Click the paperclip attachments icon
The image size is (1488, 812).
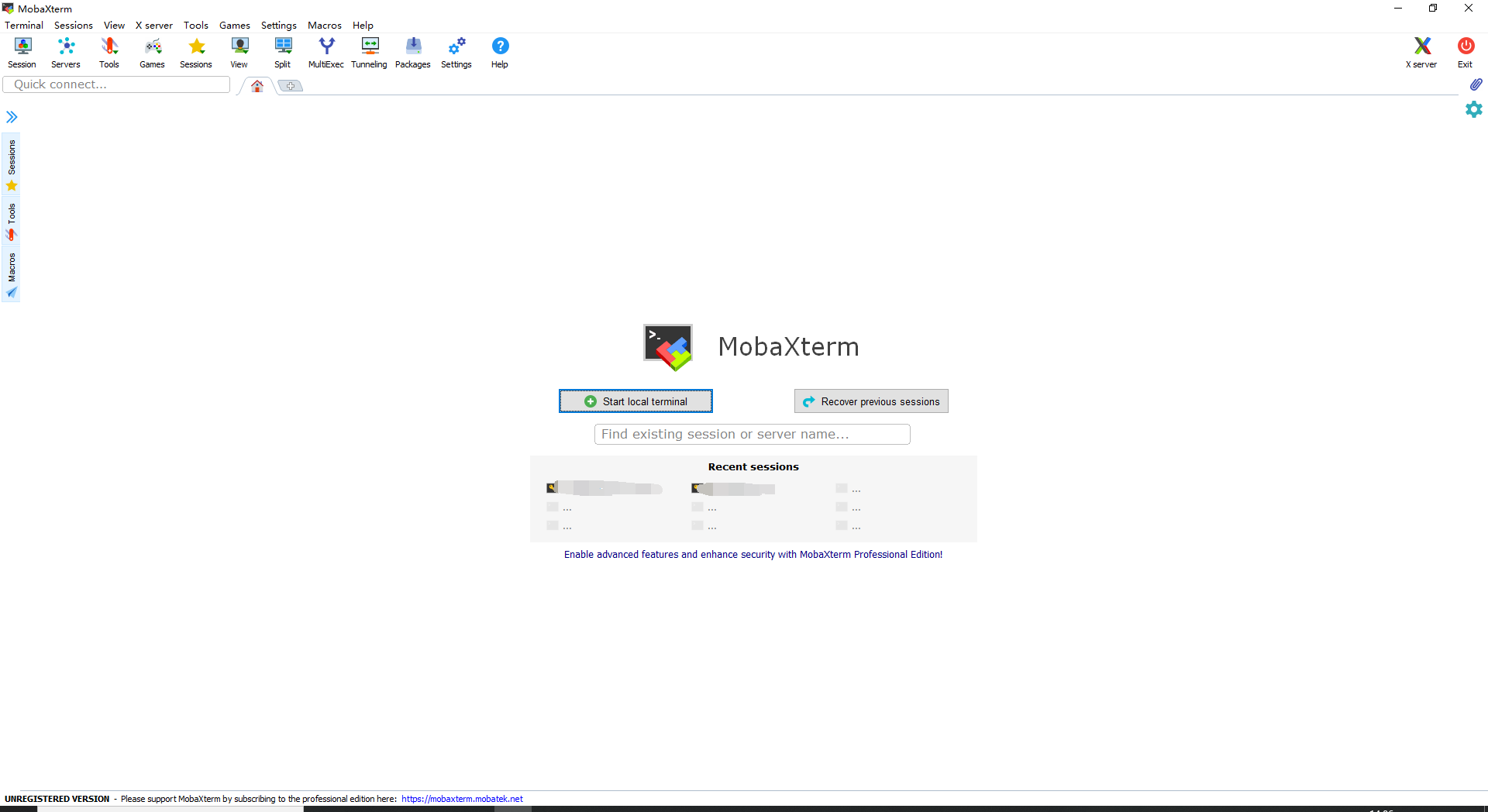click(x=1476, y=84)
